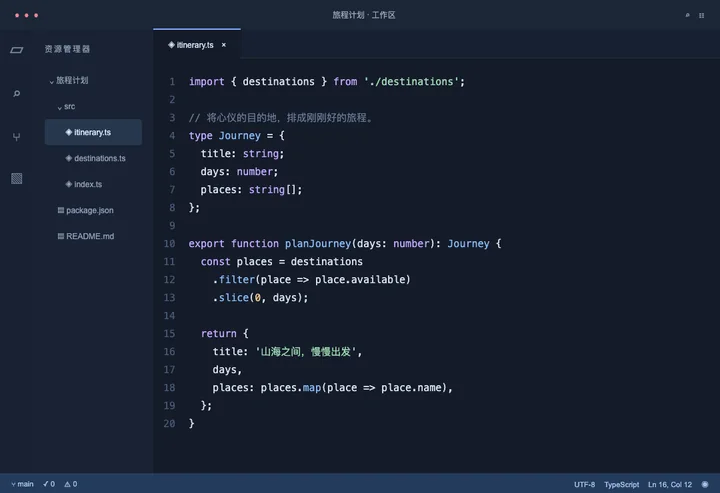
Task: Open the Extensions grid icon in activity bar
Action: point(17,179)
